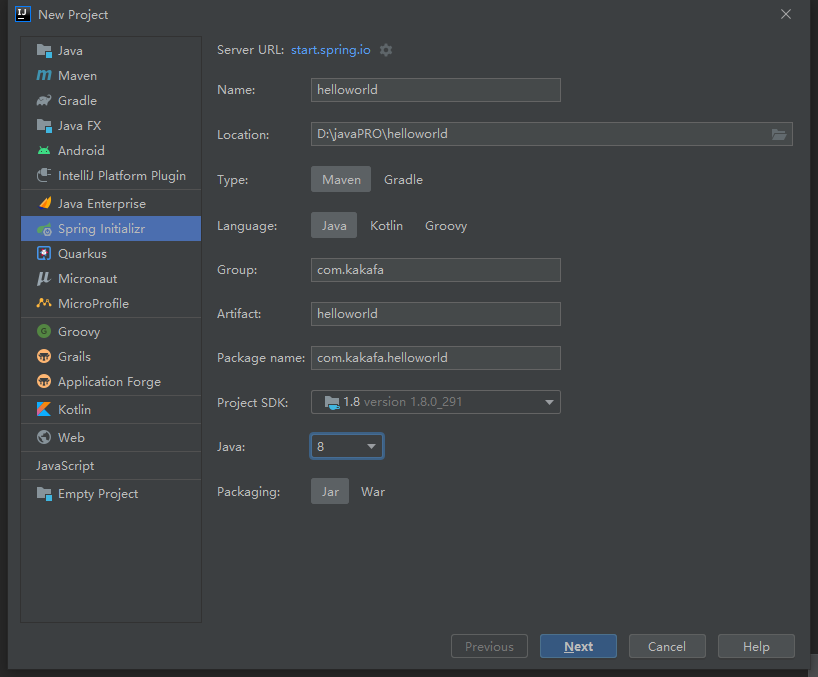The image size is (818, 677).
Task: Click the Web globe icon
Action: tap(44, 437)
